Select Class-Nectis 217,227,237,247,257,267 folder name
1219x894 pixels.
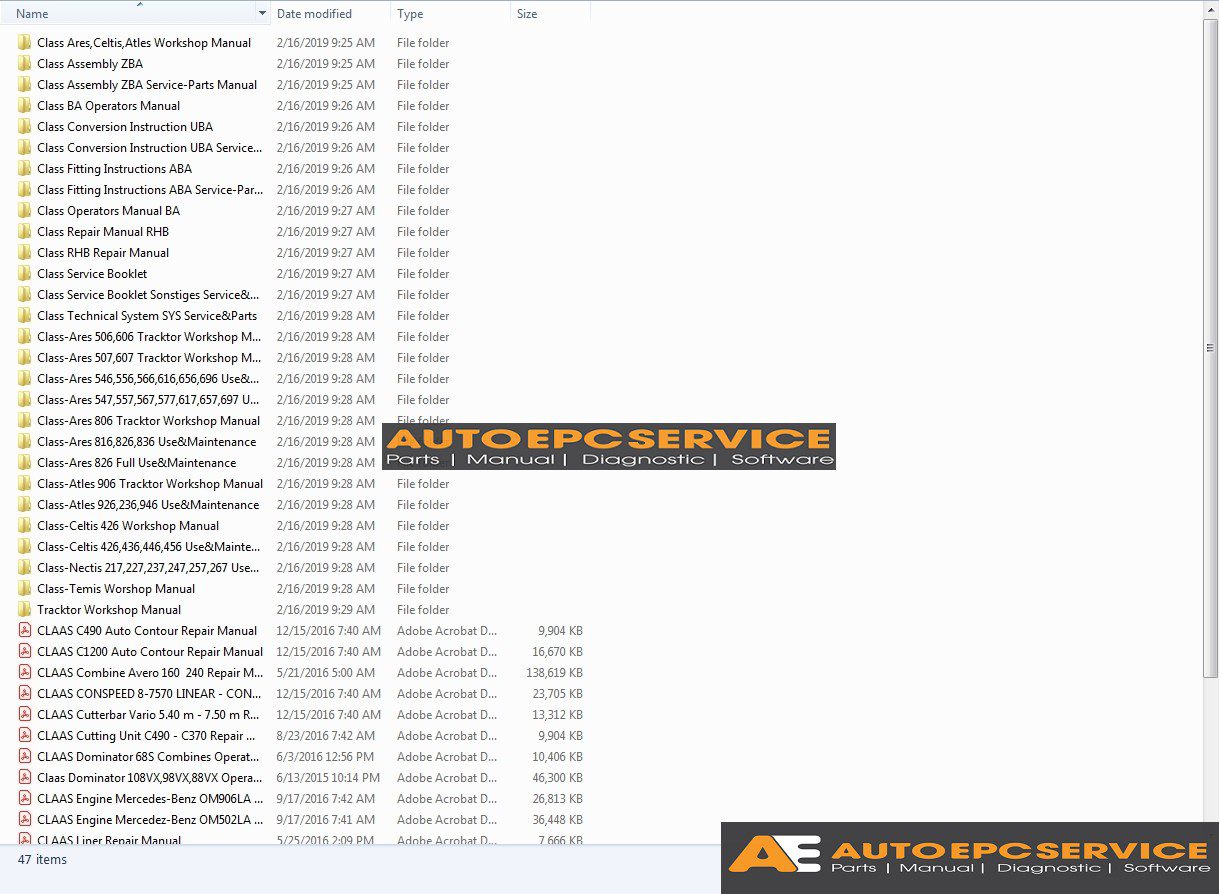point(148,568)
